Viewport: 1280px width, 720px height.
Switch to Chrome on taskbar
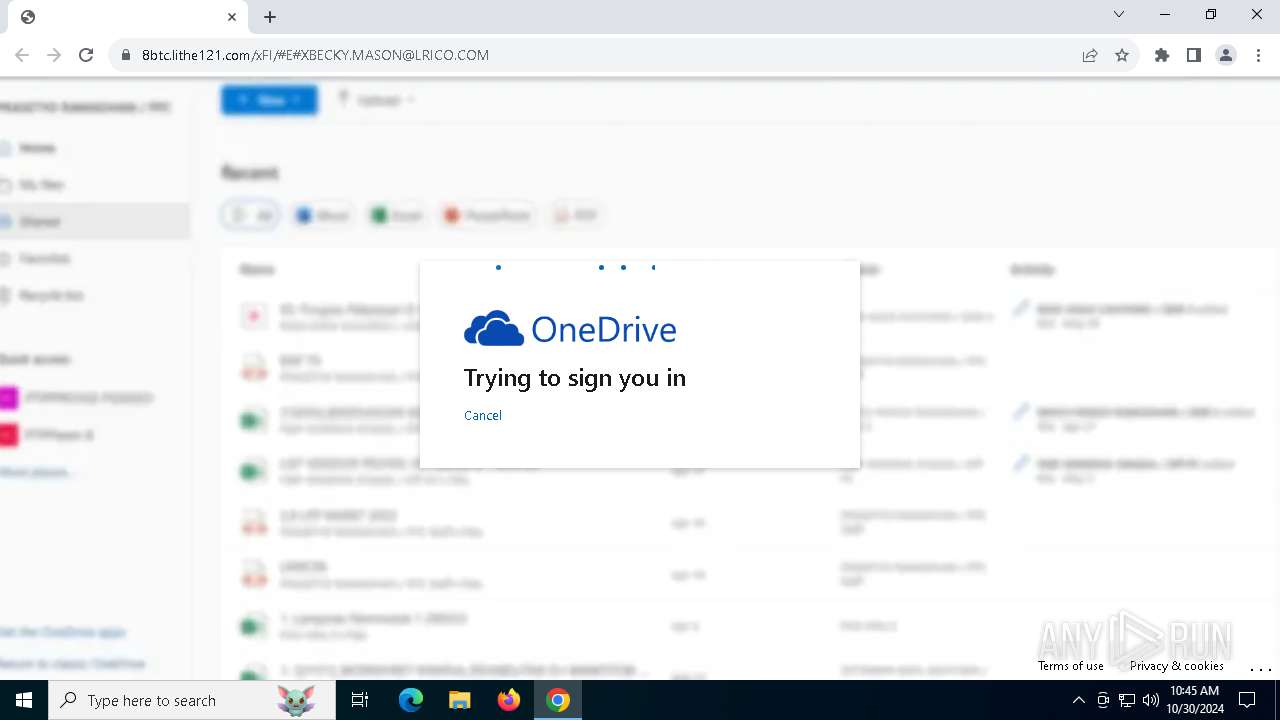[558, 700]
